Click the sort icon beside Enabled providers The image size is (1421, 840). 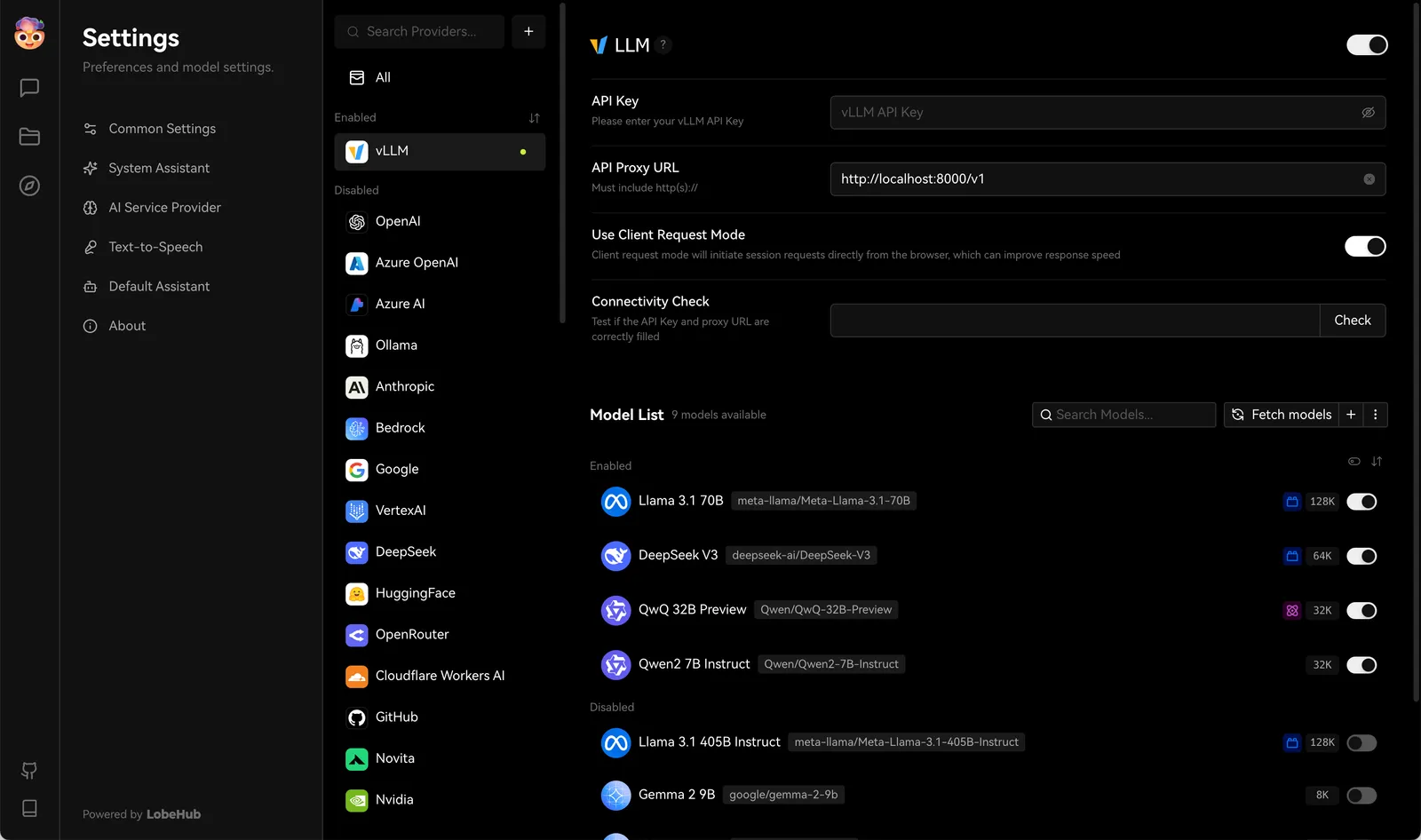tap(534, 118)
